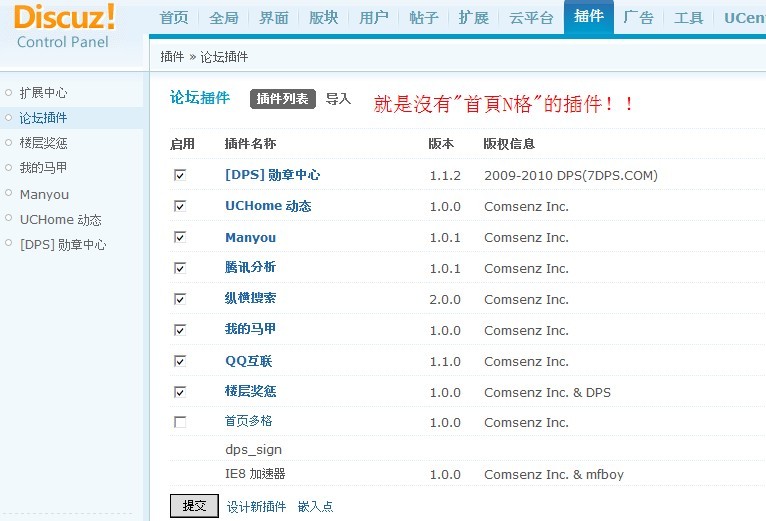The width and height of the screenshot is (766, 521).
Task: Open the 界面 tab
Action: (x=274, y=18)
